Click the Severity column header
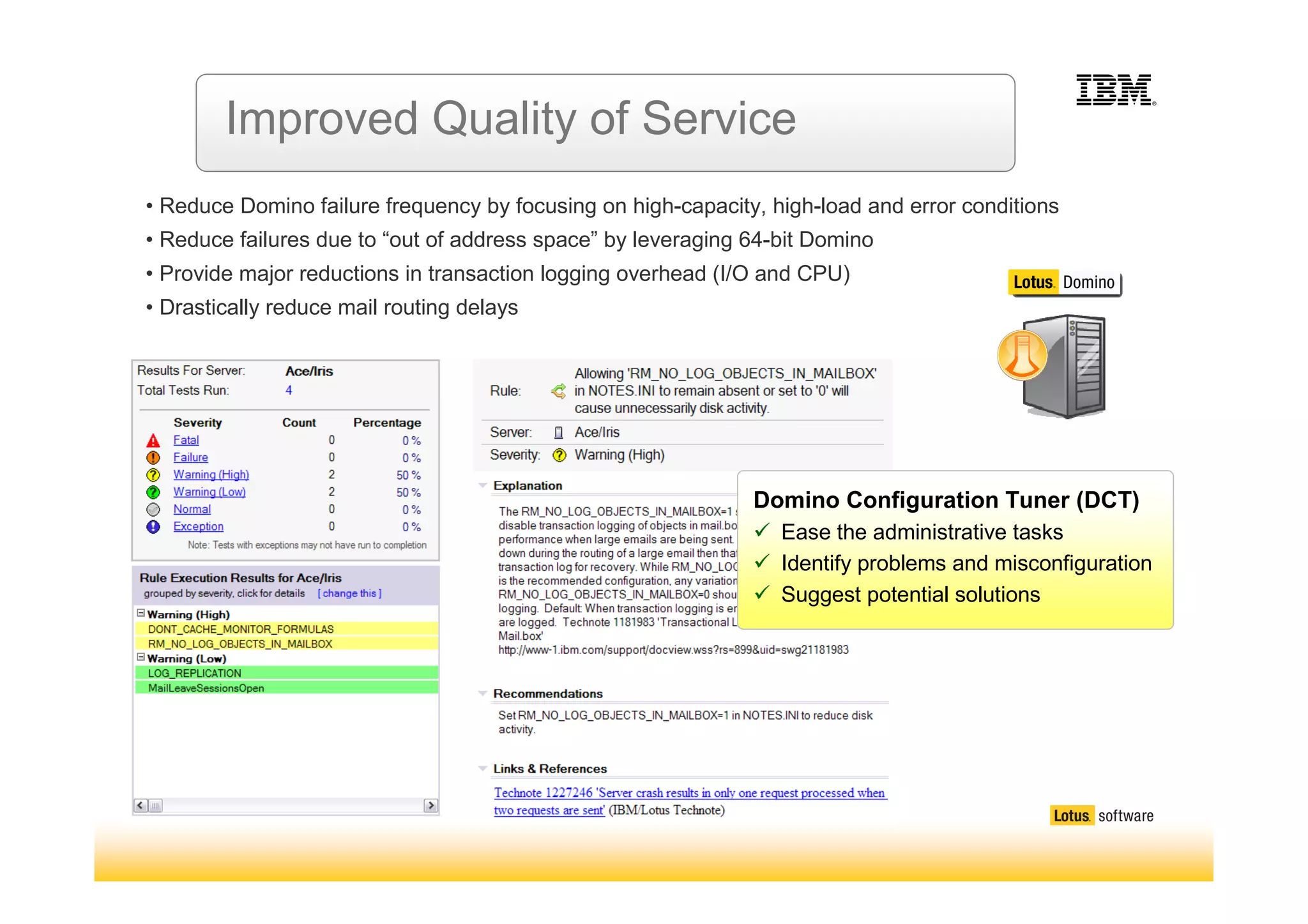1308x924 pixels. (198, 423)
